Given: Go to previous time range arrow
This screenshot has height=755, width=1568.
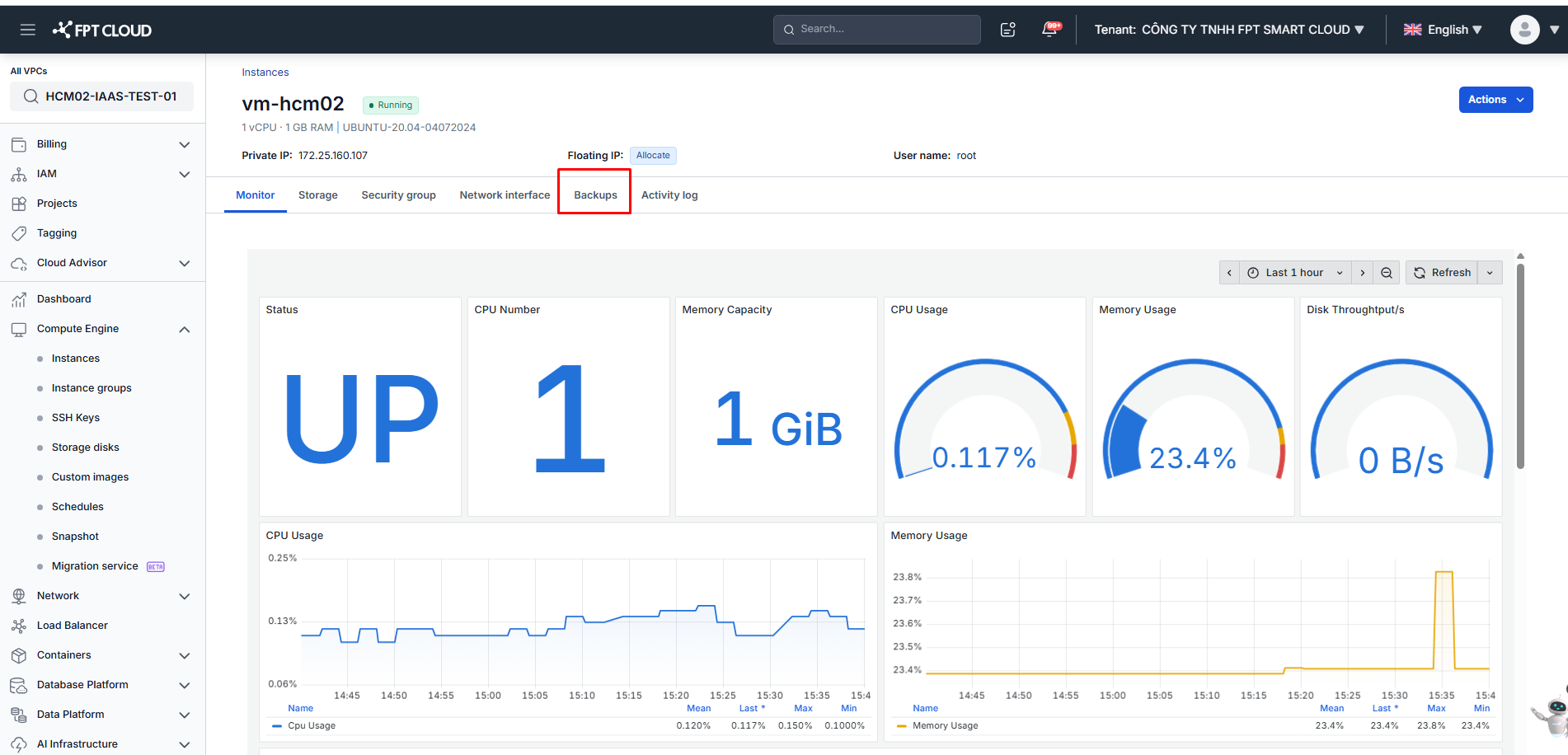Looking at the screenshot, I should (x=1229, y=273).
